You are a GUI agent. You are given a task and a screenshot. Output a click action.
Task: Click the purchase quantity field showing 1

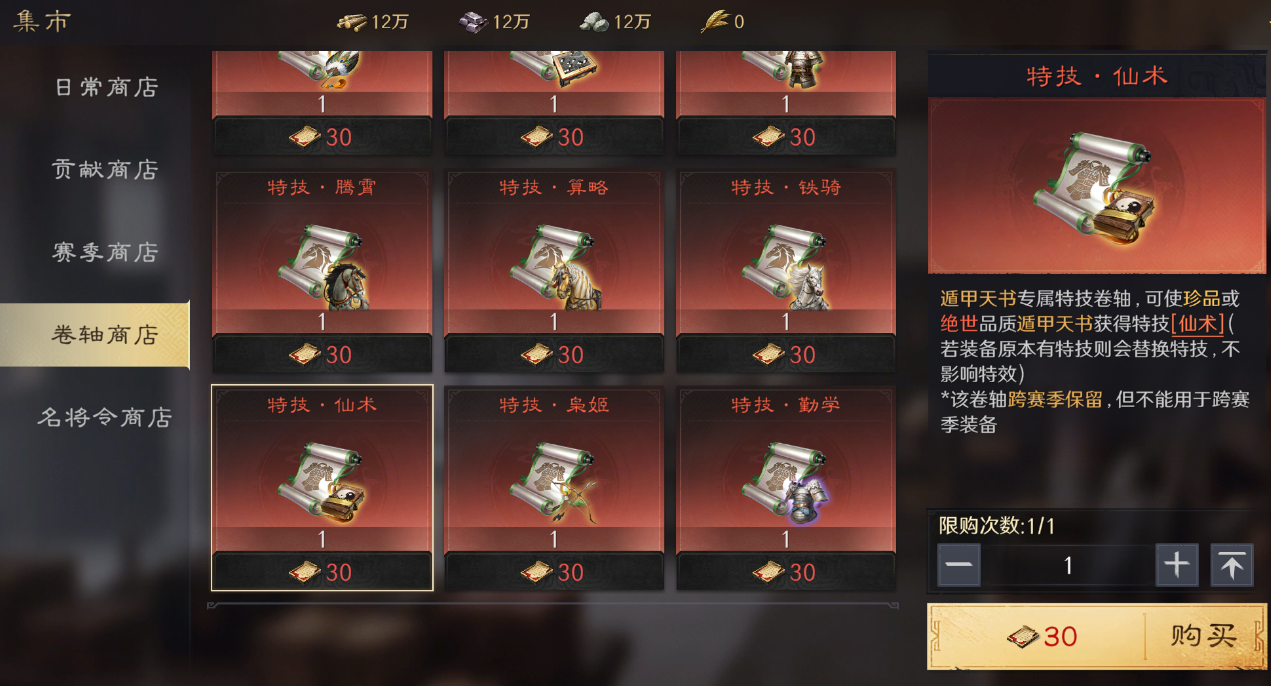click(1068, 565)
